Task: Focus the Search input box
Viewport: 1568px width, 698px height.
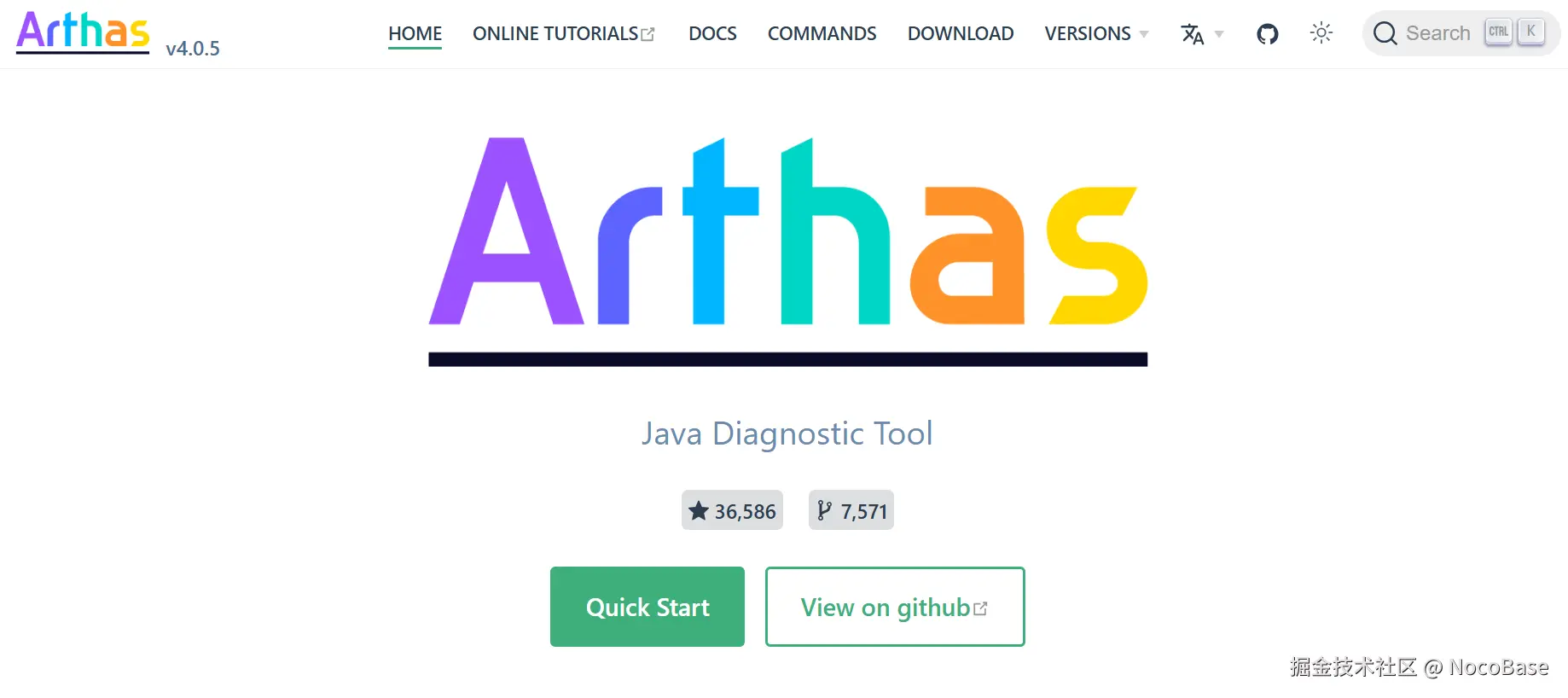Action: click(1461, 33)
